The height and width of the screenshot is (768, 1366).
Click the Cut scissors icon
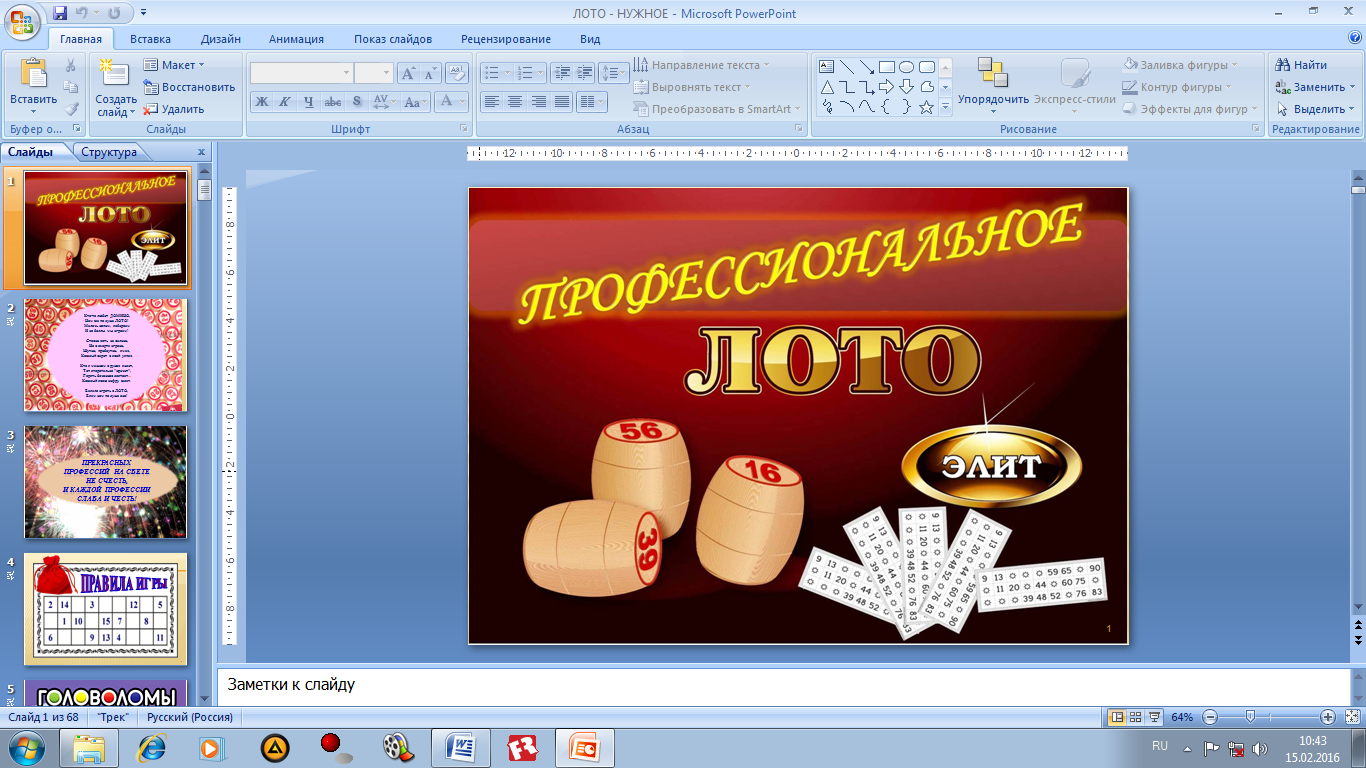[x=71, y=65]
